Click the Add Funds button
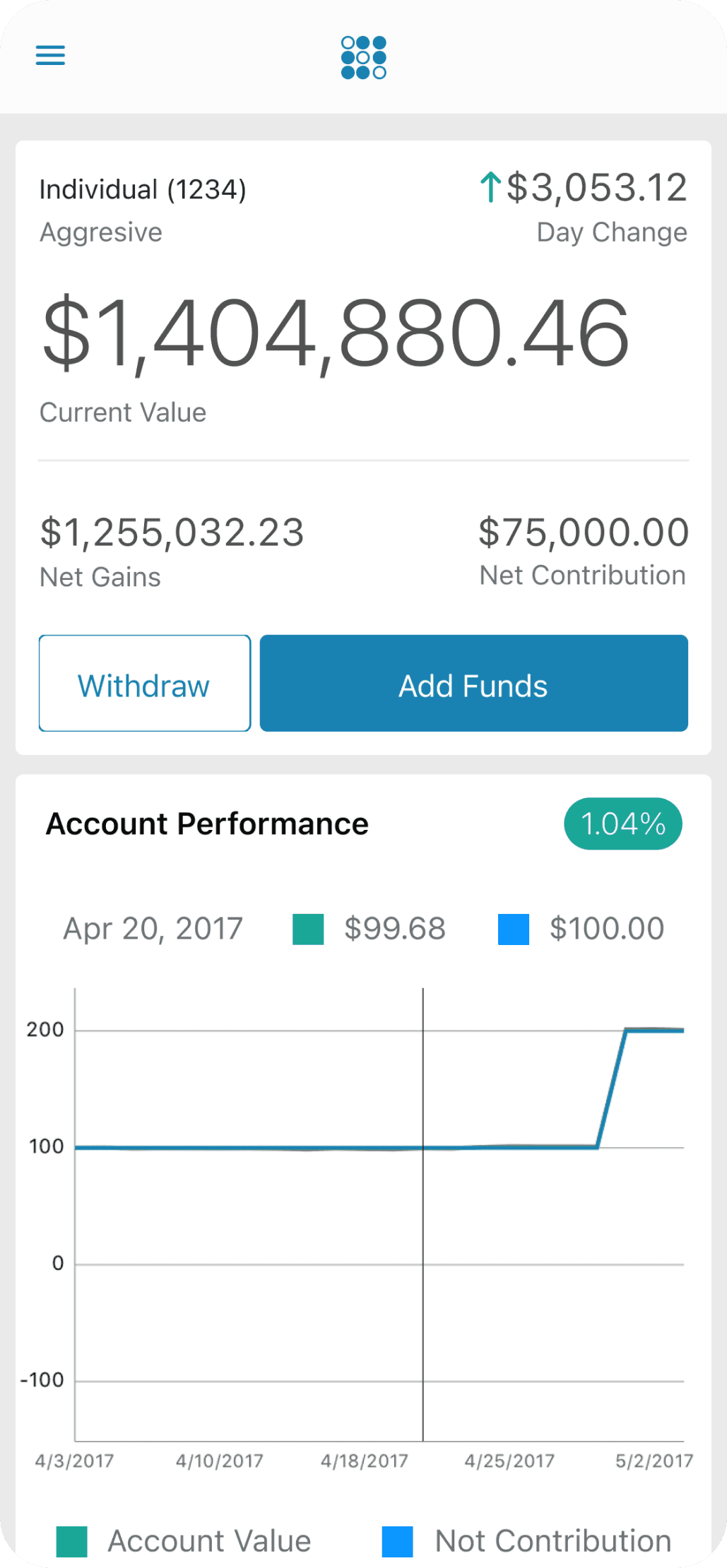This screenshot has width=727, height=1568. tap(473, 683)
